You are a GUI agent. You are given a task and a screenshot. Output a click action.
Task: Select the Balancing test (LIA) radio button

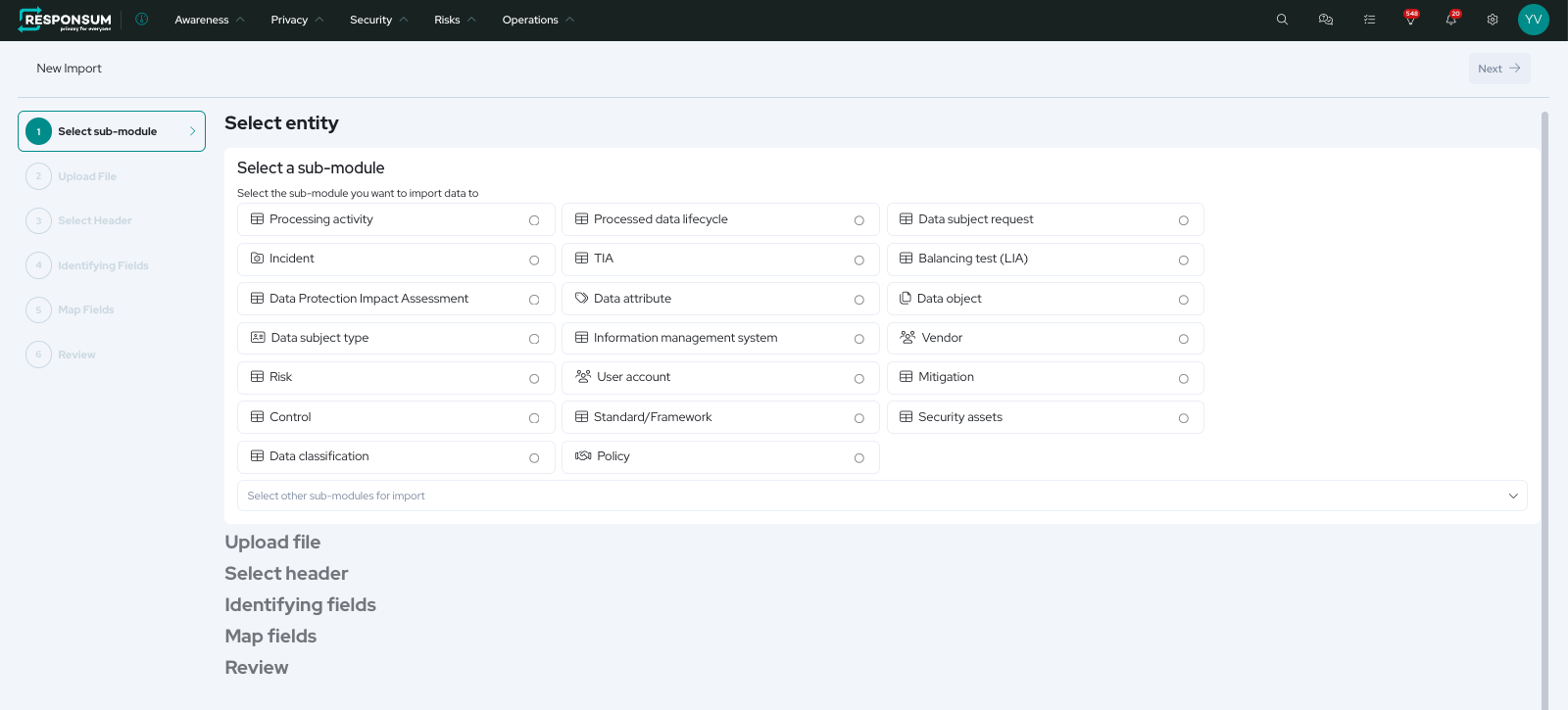click(x=1184, y=260)
